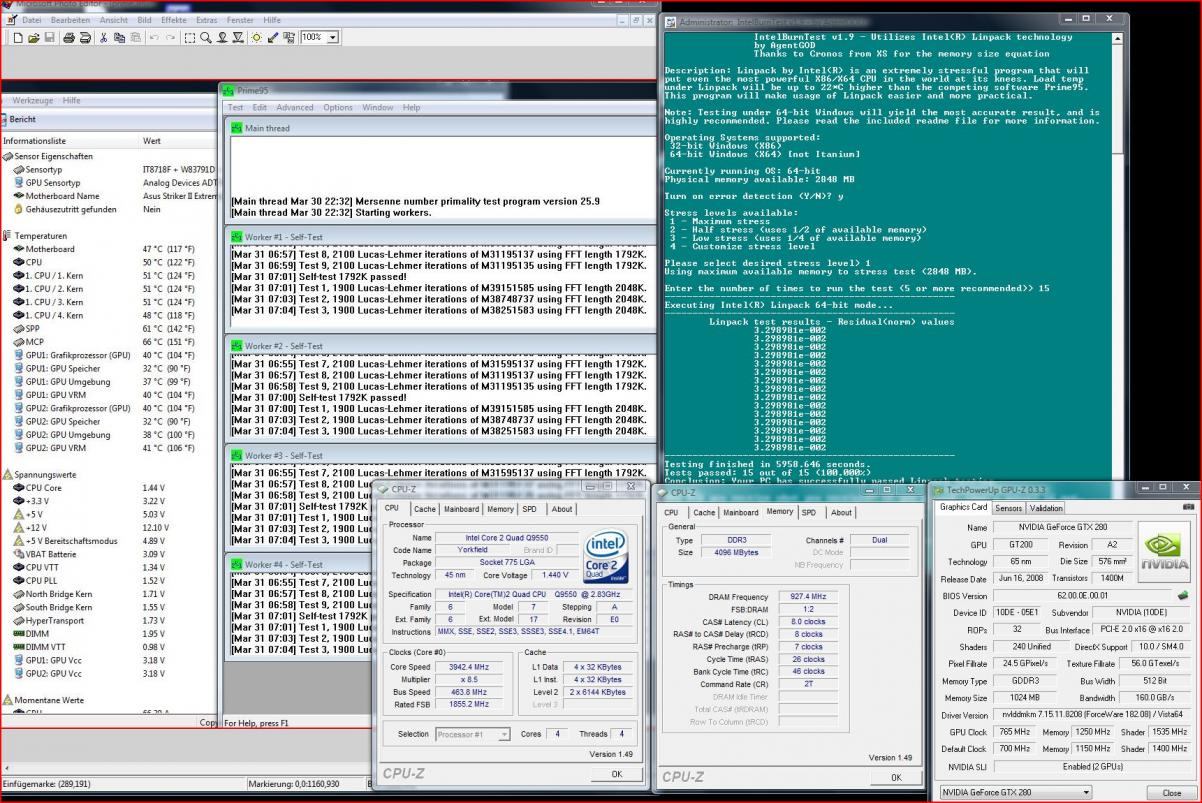This screenshot has height=803, width=1202.
Task: Click OK in the CPU-Z memory window
Action: pos(894,777)
